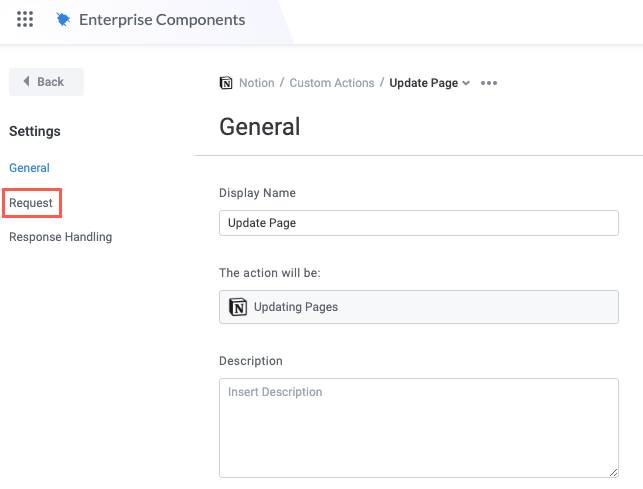Click the description resize handle
Image resolution: width=643 pixels, height=489 pixels.
pyautogui.click(x=613, y=473)
